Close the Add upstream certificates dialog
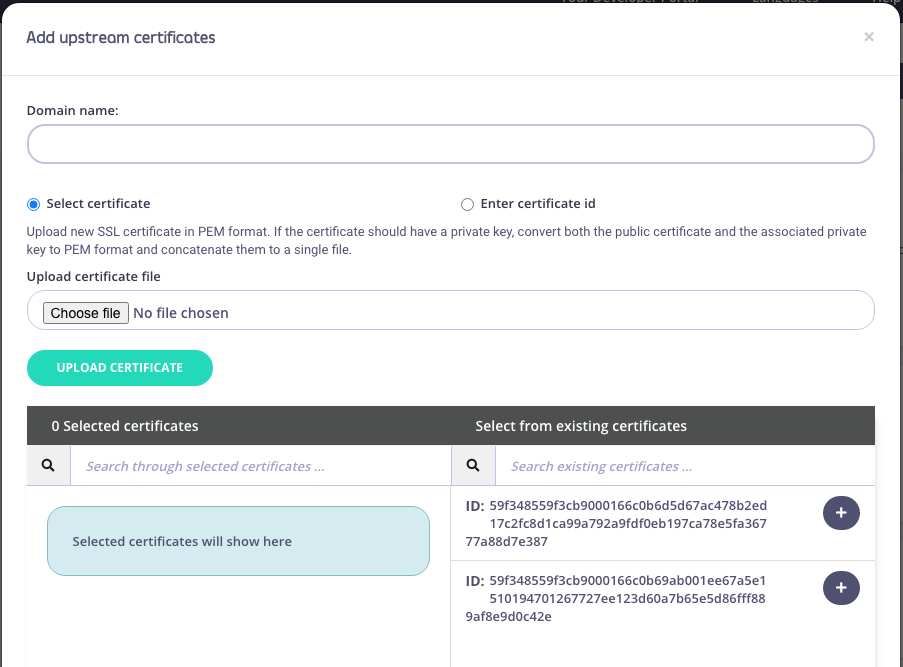The height and width of the screenshot is (667, 903). pos(868,37)
